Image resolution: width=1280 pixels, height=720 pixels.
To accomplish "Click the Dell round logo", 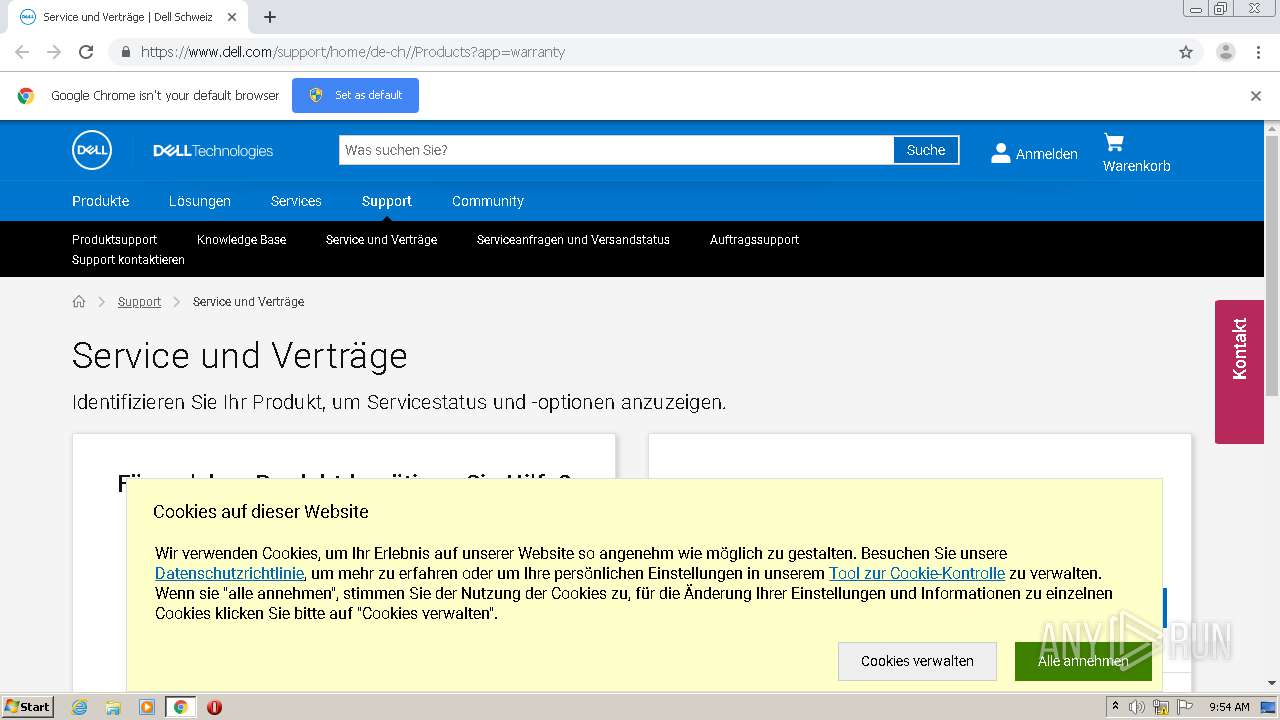I will coord(92,150).
